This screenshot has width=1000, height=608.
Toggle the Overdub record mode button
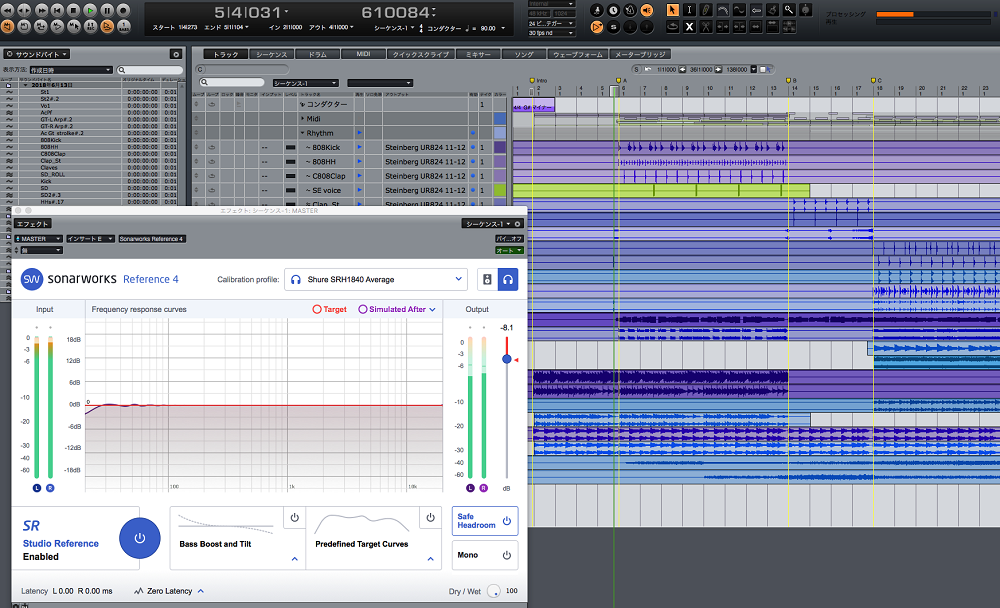pyautogui.click(x=107, y=27)
